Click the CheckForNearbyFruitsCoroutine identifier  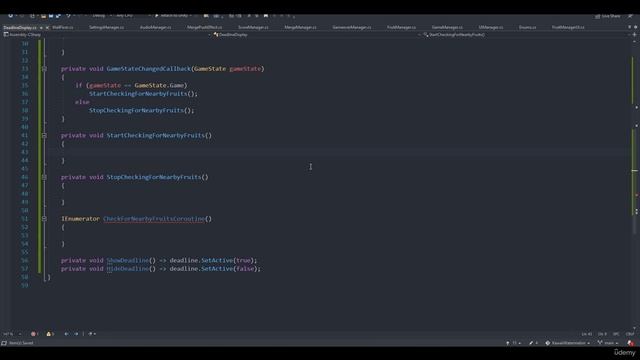click(x=154, y=218)
